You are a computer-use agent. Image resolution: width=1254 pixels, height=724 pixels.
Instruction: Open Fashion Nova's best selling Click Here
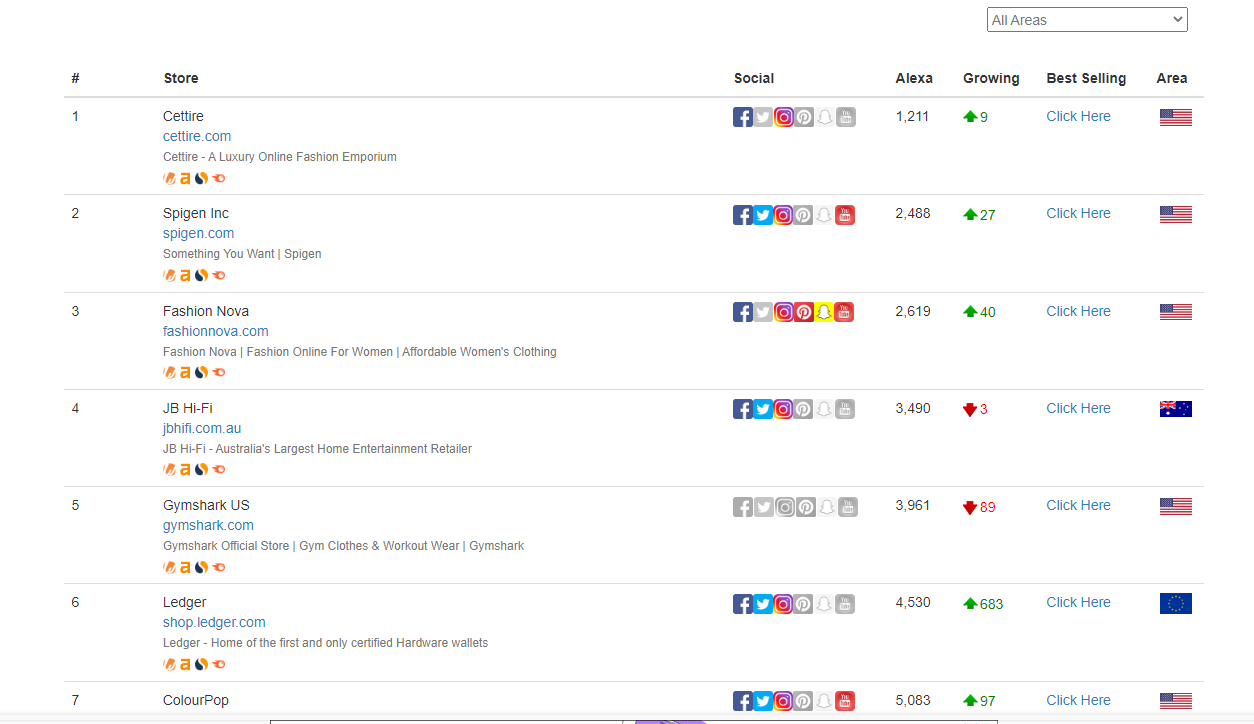[x=1078, y=311]
